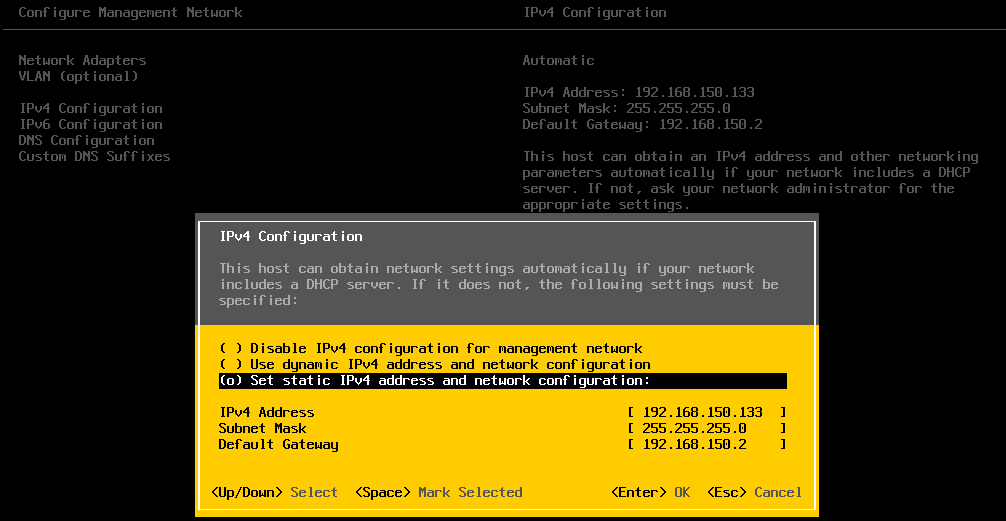Screen dimensions: 1006x521
Task: Select Network Adapters in the left menu
Action: click(82, 60)
